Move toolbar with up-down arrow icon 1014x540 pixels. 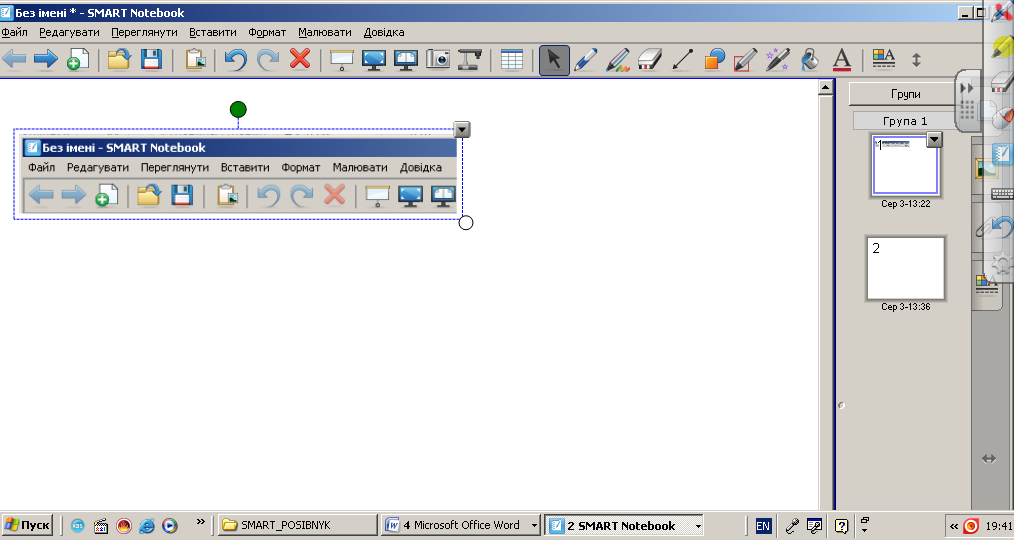916,60
